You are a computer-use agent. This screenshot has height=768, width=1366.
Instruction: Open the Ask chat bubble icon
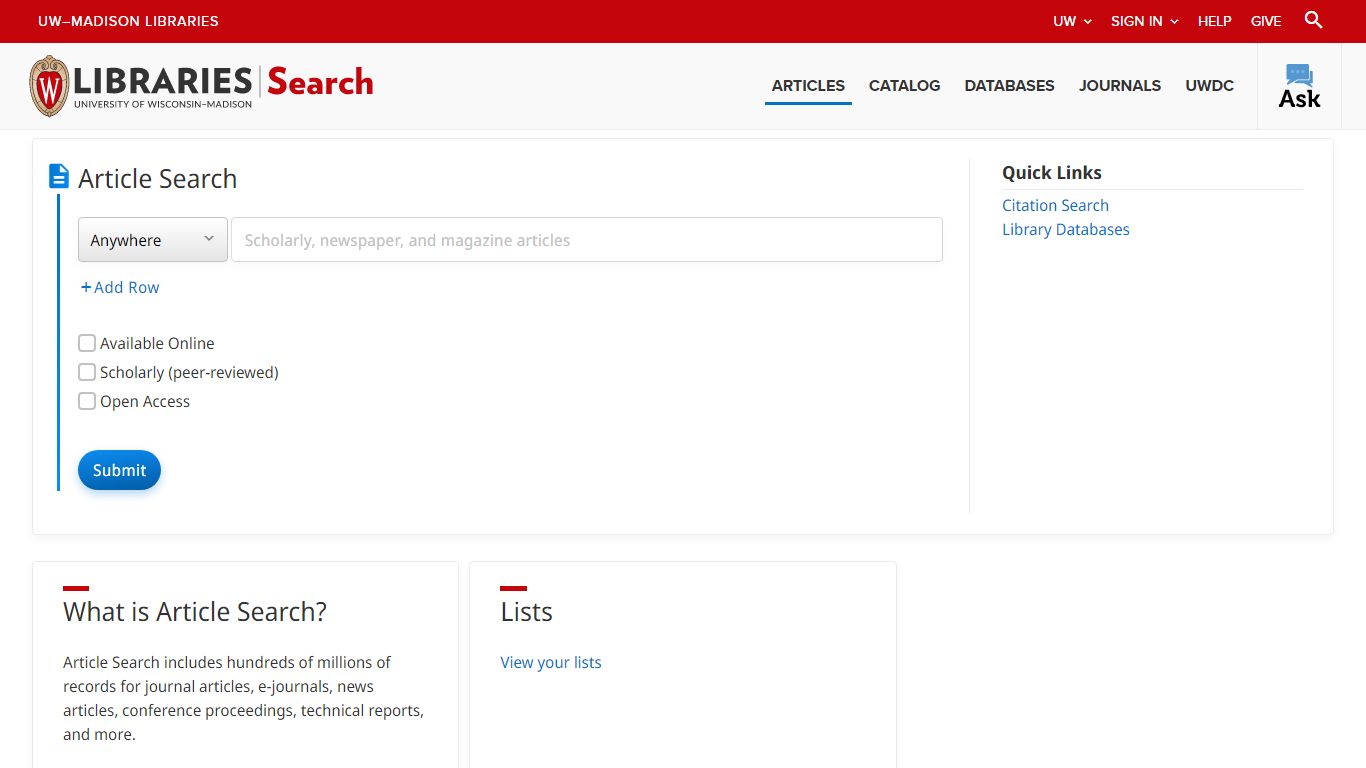coord(1299,86)
